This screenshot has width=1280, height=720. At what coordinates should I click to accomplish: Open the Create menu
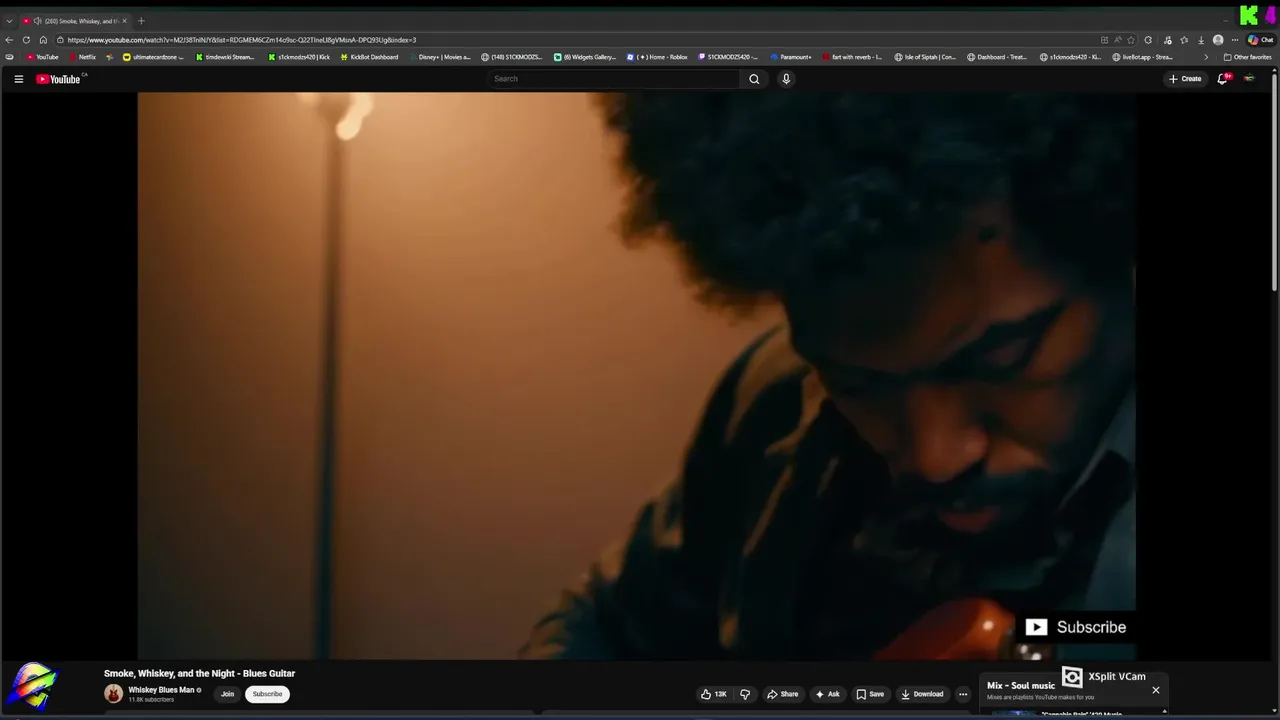(x=1185, y=79)
